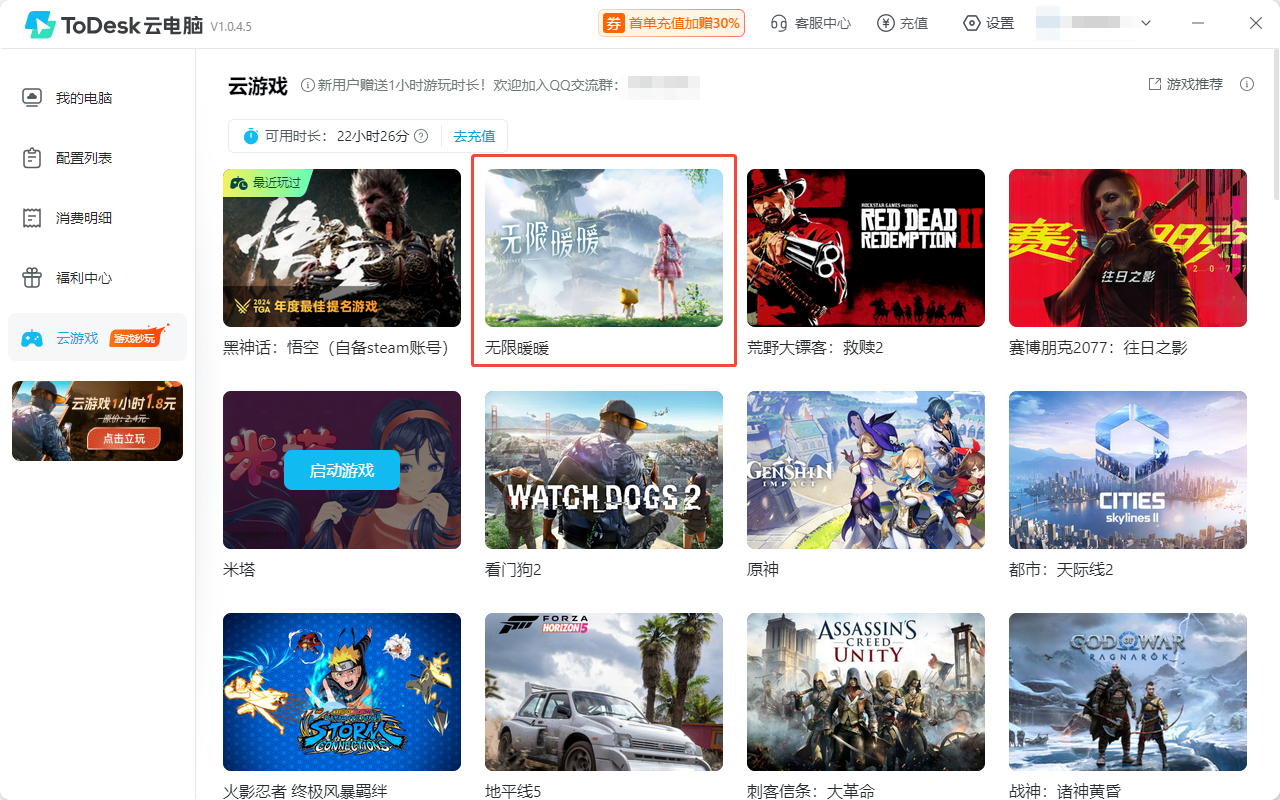Open 配置列表 sidebar item
The width and height of the screenshot is (1280, 800).
pyautogui.click(x=97, y=158)
